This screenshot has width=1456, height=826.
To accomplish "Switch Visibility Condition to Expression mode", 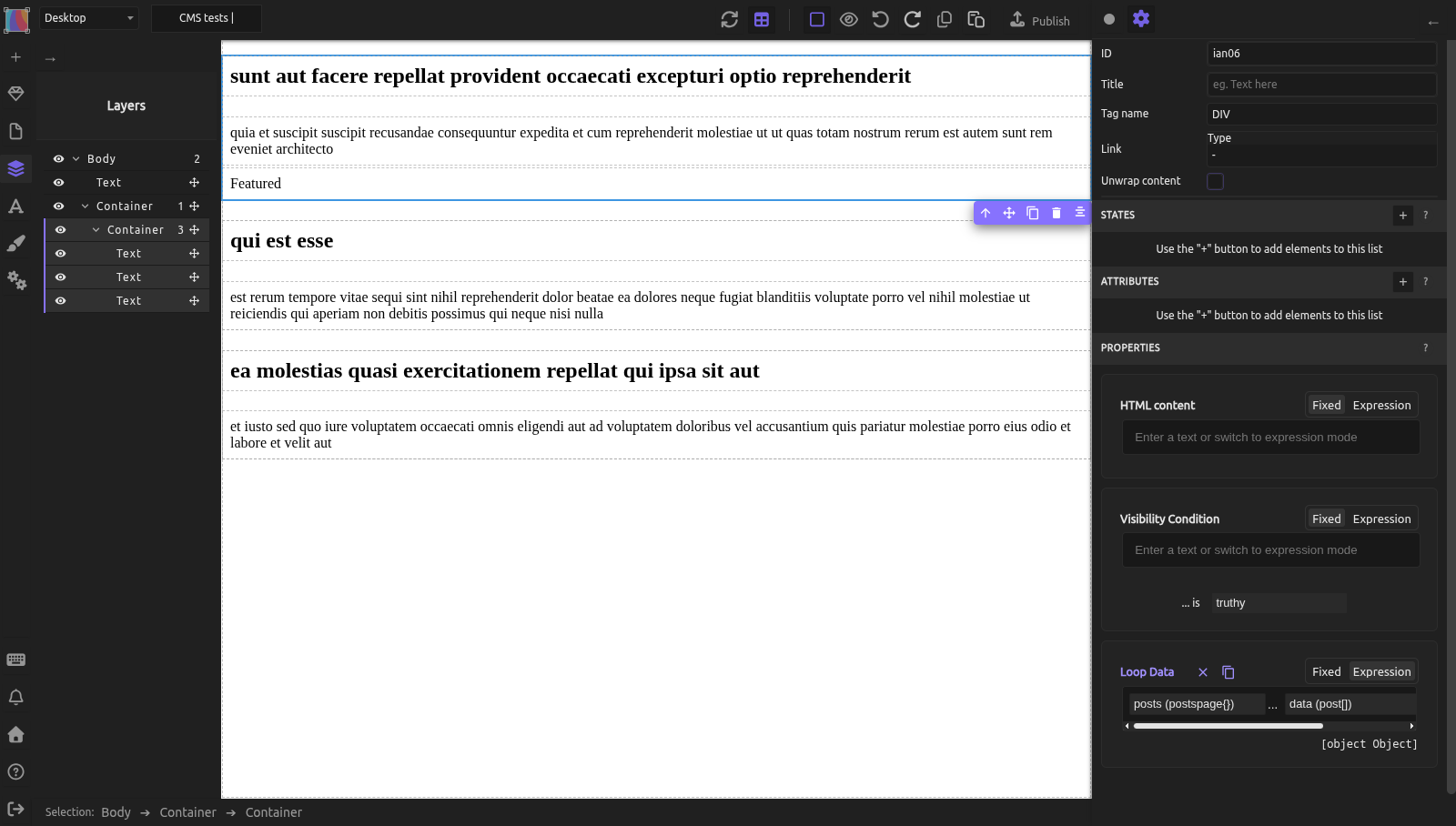I will [x=1381, y=519].
